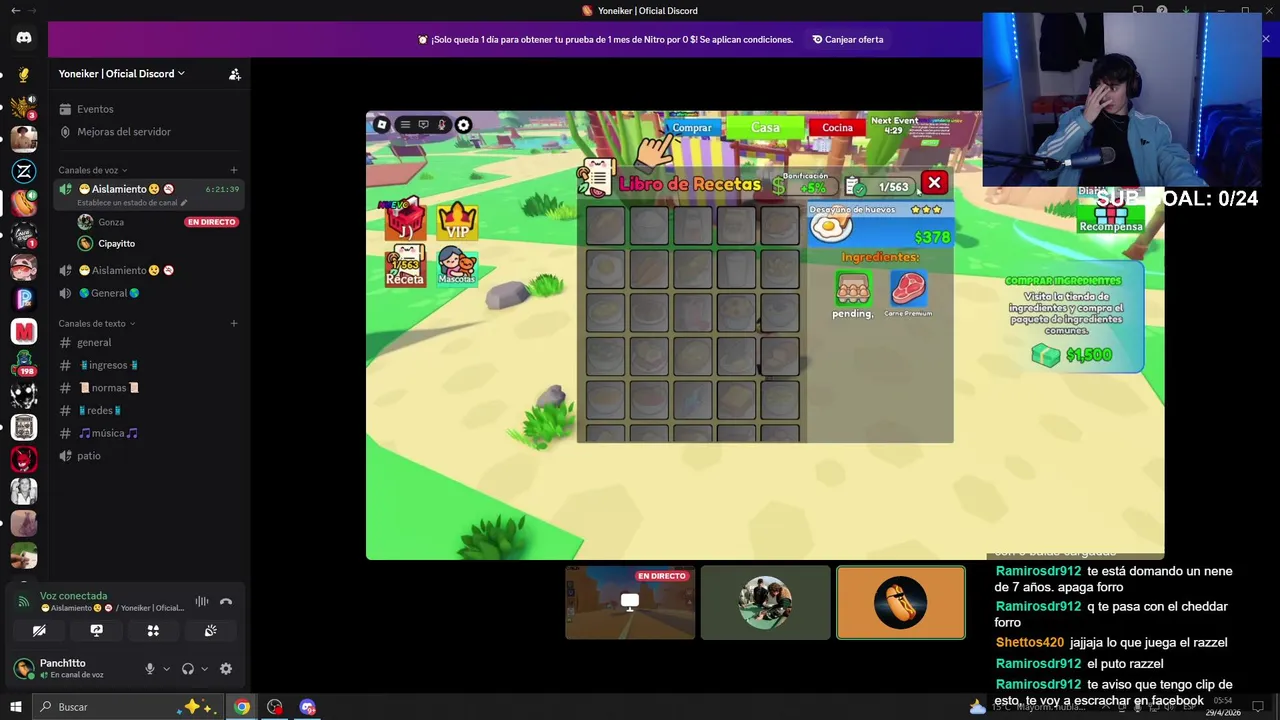Open the Mascotas pets icon

(x=456, y=267)
